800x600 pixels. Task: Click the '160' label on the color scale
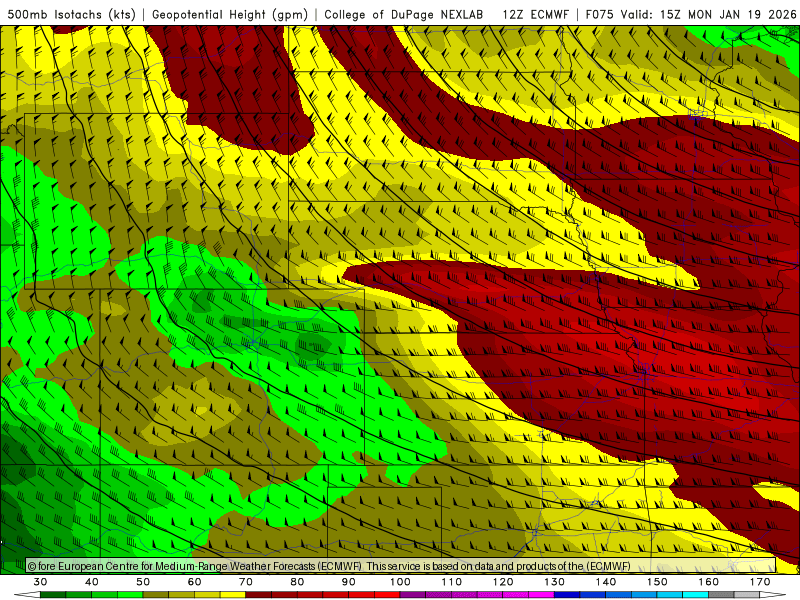(709, 582)
